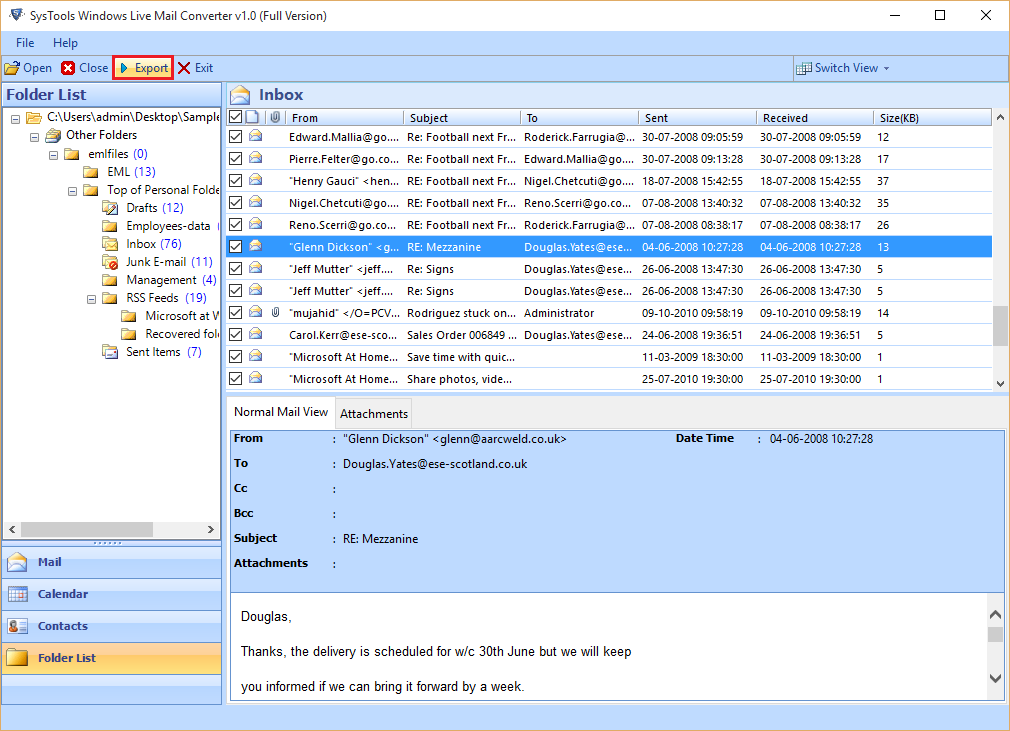Click the Size(KB) column header
Image resolution: width=1010 pixels, height=731 pixels.
pyautogui.click(x=932, y=117)
